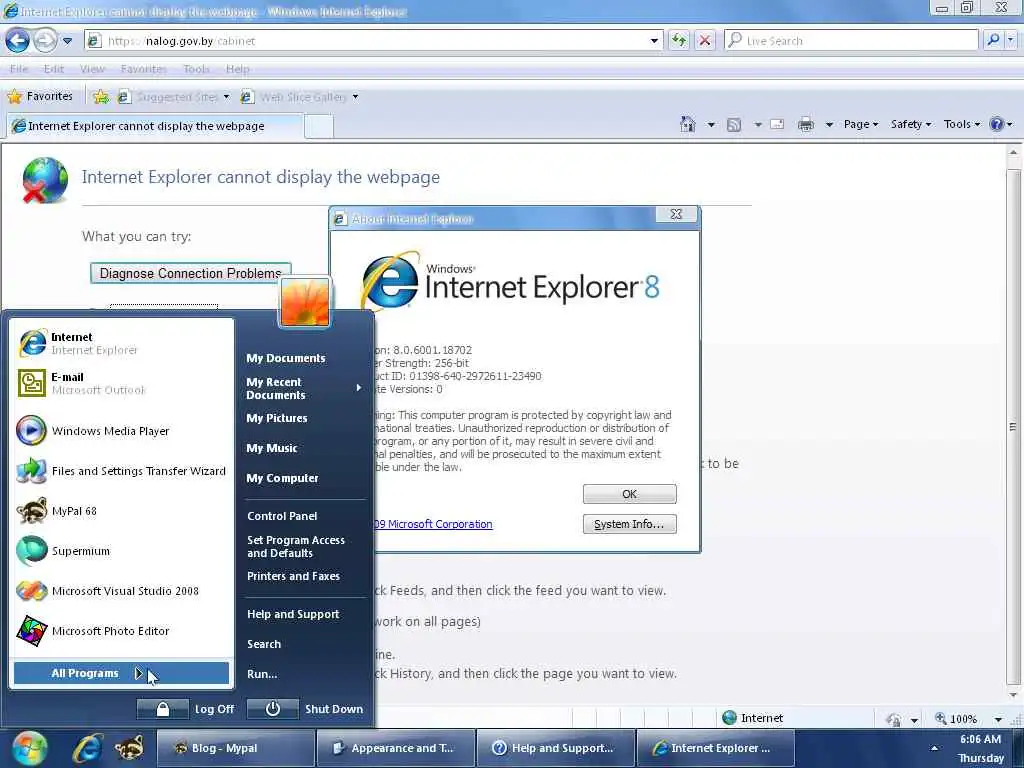The height and width of the screenshot is (768, 1024).
Task: Expand the address bar URL history dropdown
Action: (654, 40)
